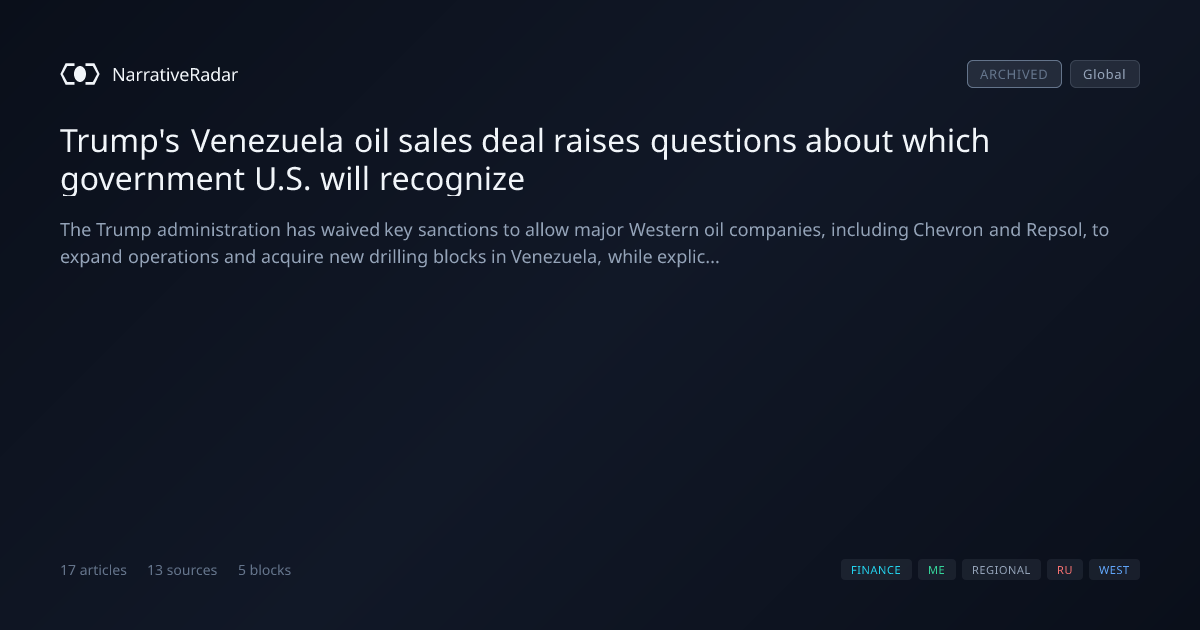
Task: Open the 5 blocks count
Action: point(264,570)
